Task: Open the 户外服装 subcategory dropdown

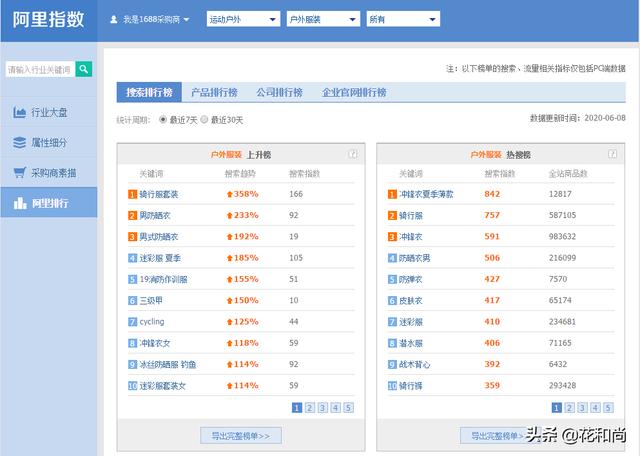Action: pos(323,19)
